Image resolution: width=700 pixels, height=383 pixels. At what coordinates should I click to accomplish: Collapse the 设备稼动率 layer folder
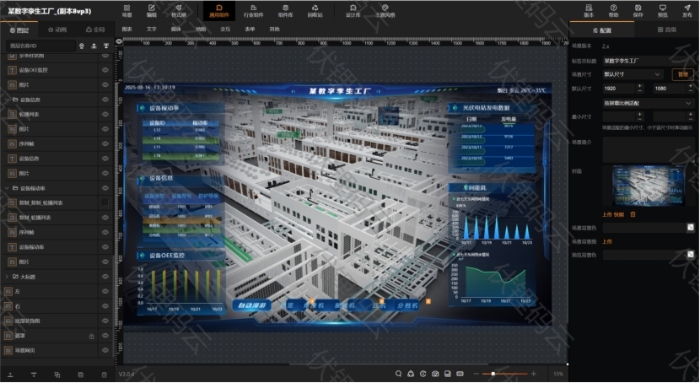click(x=7, y=188)
